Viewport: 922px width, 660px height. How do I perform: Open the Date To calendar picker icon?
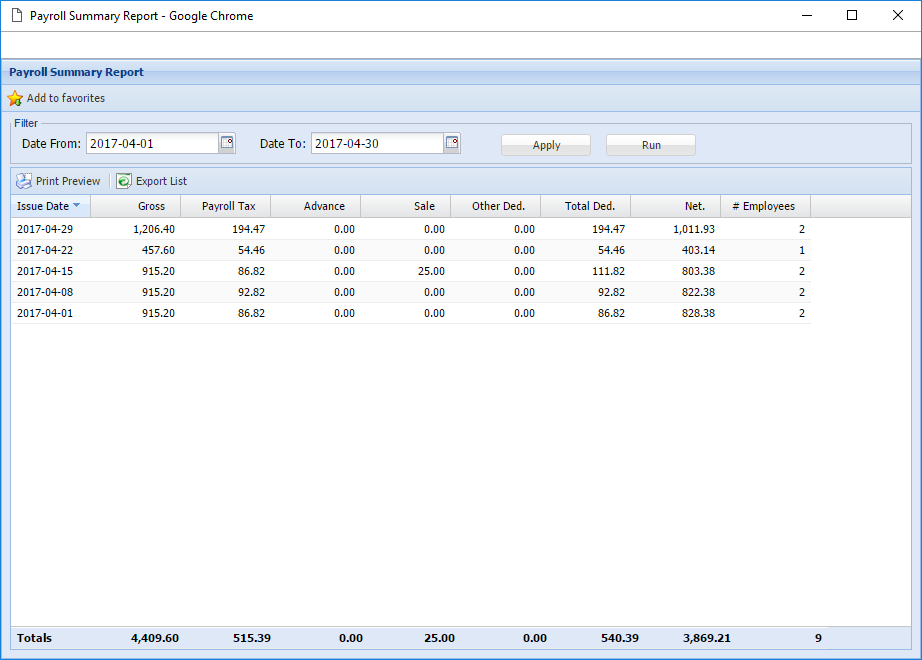click(452, 142)
